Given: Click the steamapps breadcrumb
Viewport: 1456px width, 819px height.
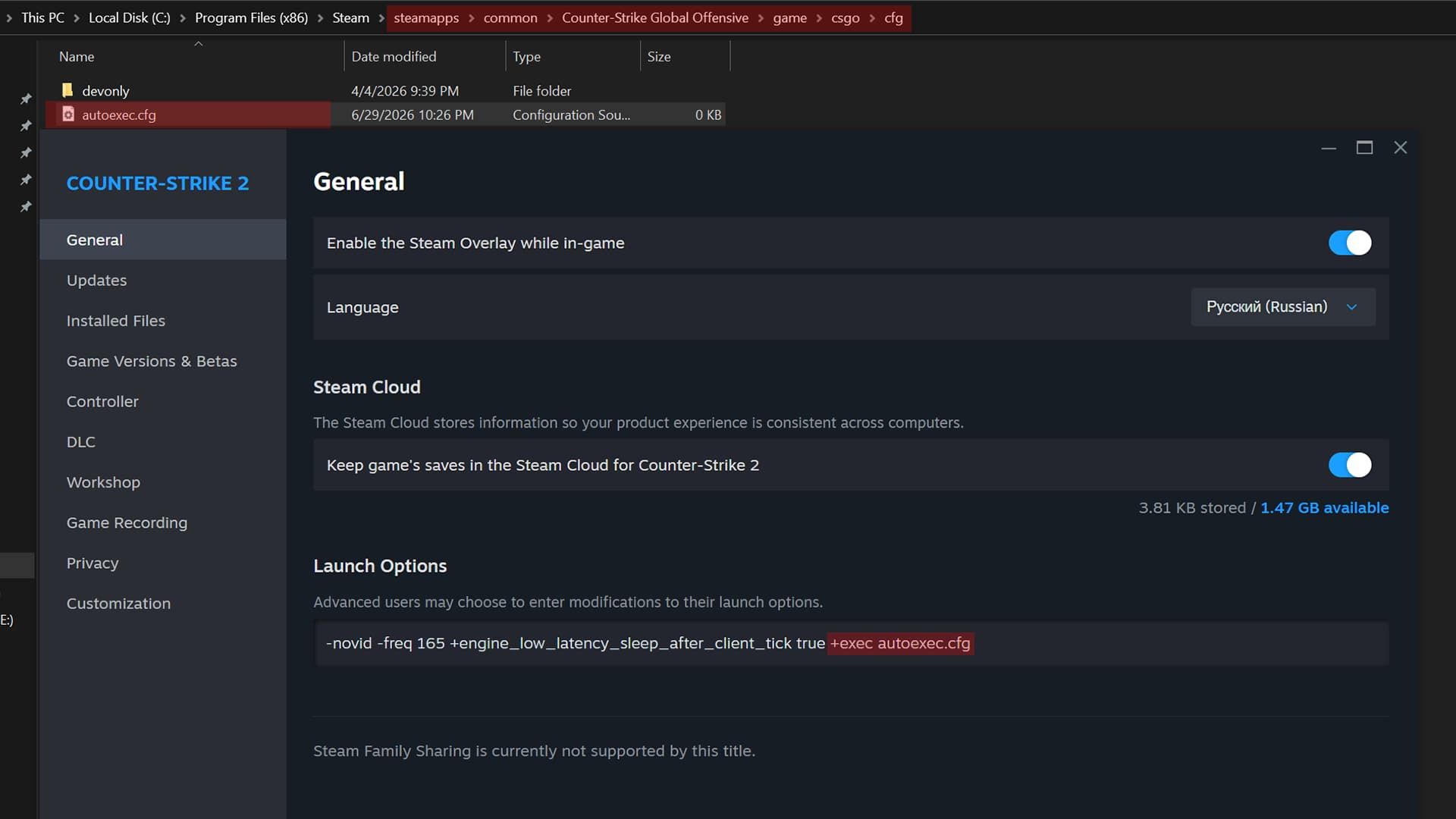Looking at the screenshot, I should 426,18.
